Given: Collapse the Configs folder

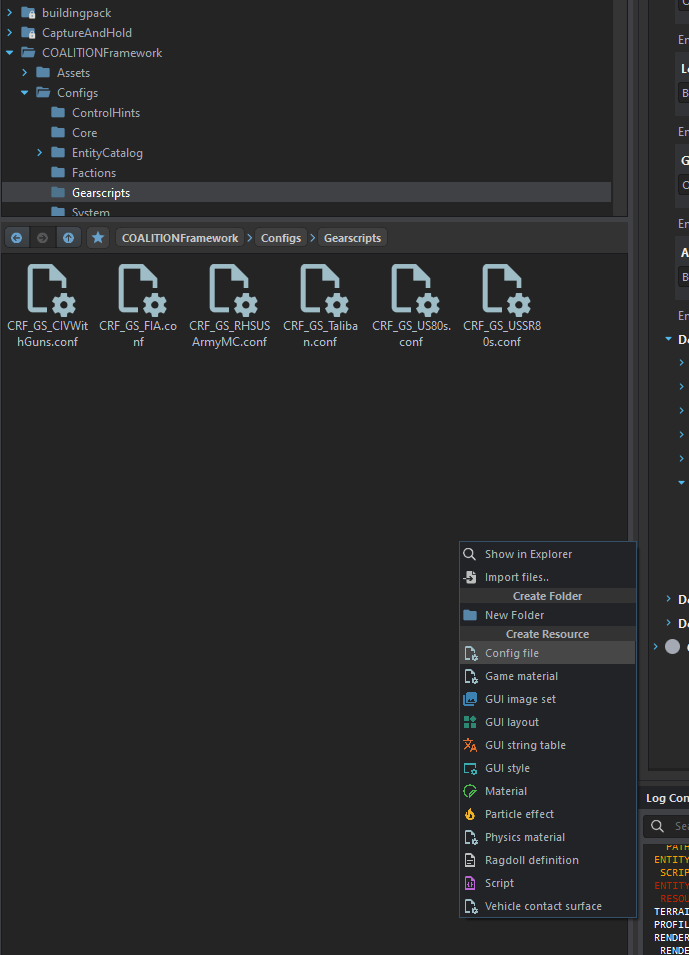Looking at the screenshot, I should 25,93.
